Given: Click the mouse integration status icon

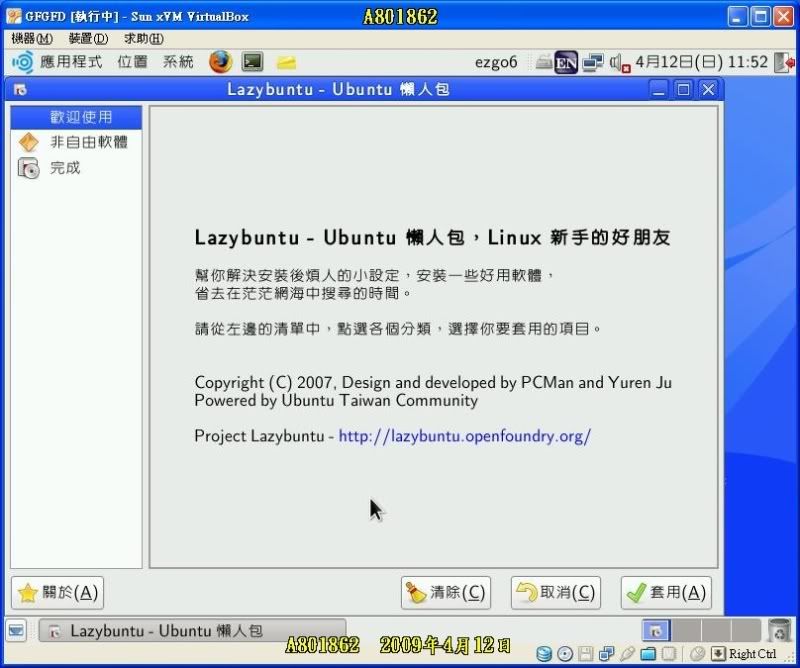Looking at the screenshot, I should tap(697, 654).
